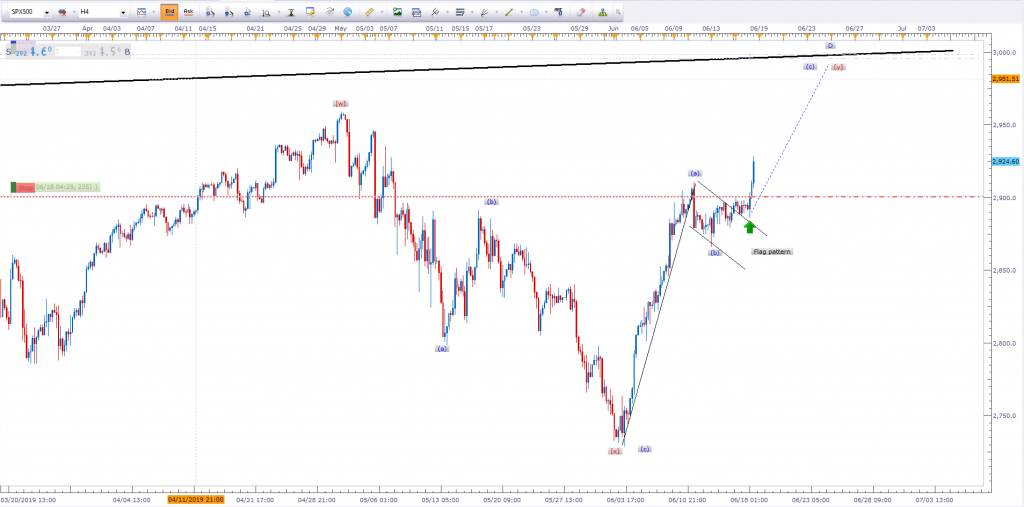This screenshot has height=507, width=1024.
Task: Click the green up arrow marker
Action: 749,227
